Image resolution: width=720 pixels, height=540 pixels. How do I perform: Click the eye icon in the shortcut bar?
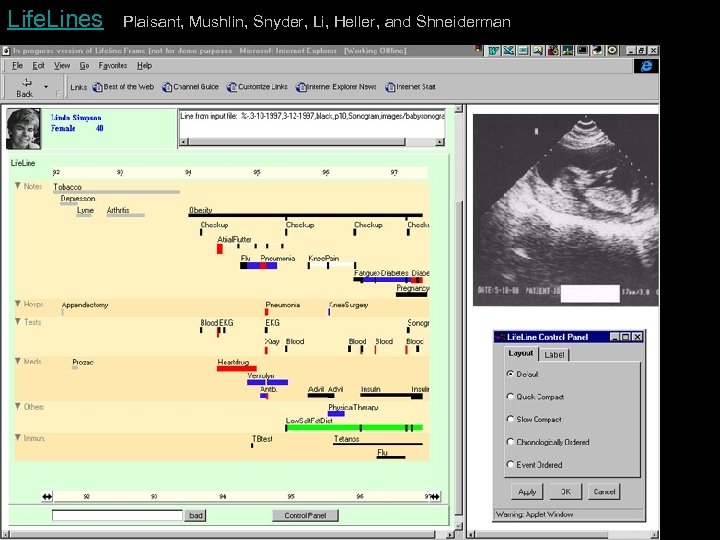click(612, 51)
